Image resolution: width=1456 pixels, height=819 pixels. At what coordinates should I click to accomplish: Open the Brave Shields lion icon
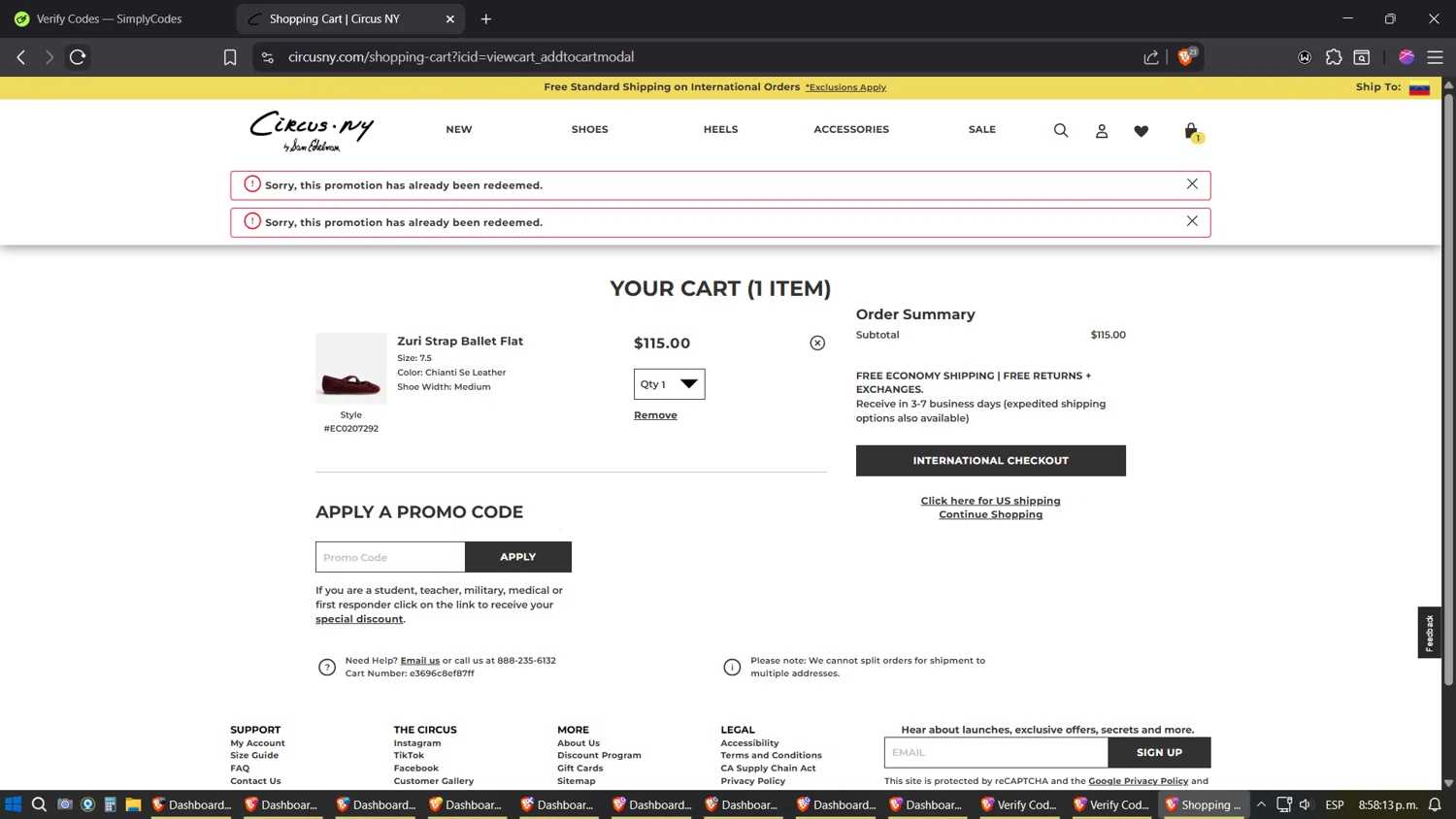(x=1186, y=56)
